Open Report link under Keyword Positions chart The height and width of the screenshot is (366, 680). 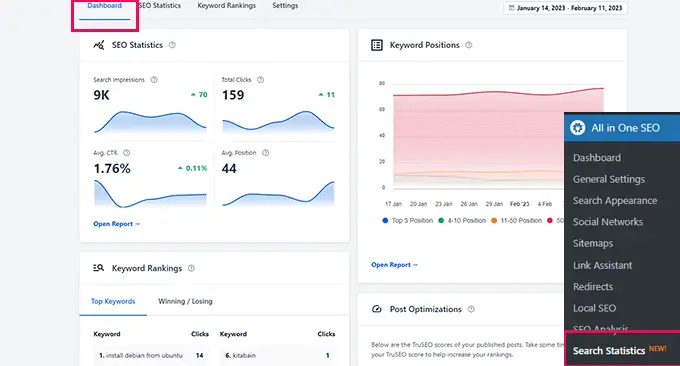tap(394, 265)
